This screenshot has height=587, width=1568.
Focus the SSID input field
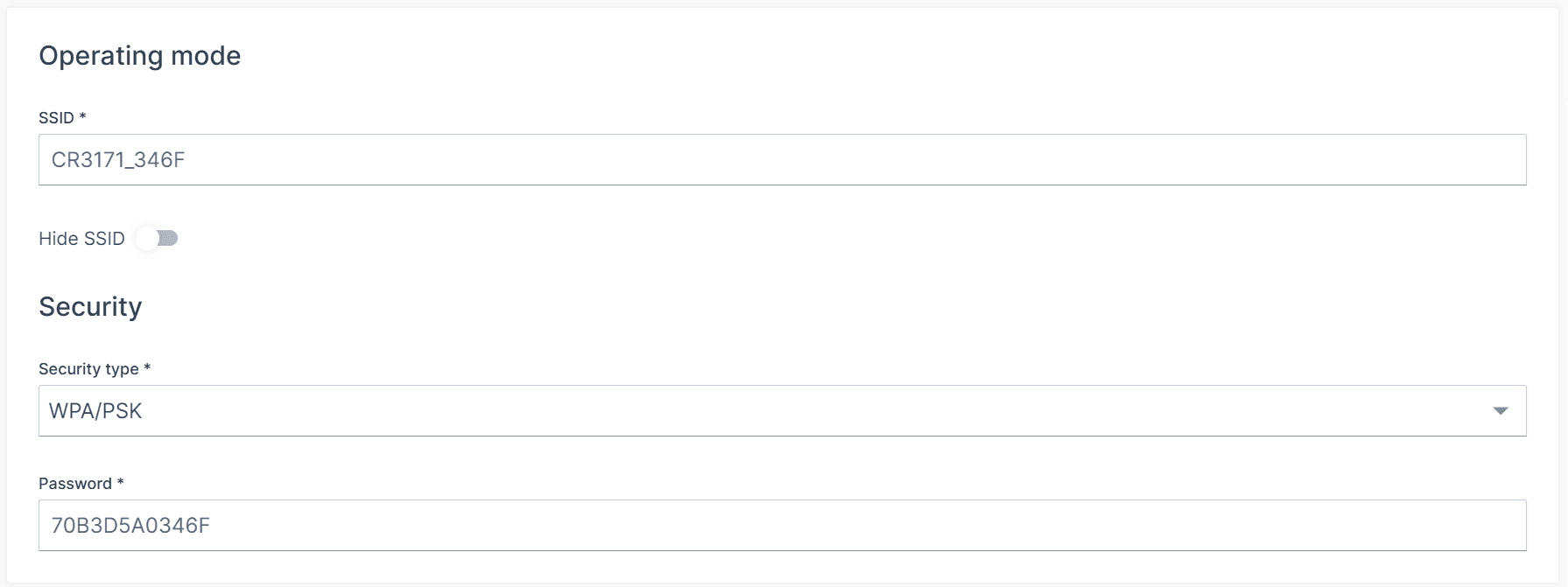(782, 159)
